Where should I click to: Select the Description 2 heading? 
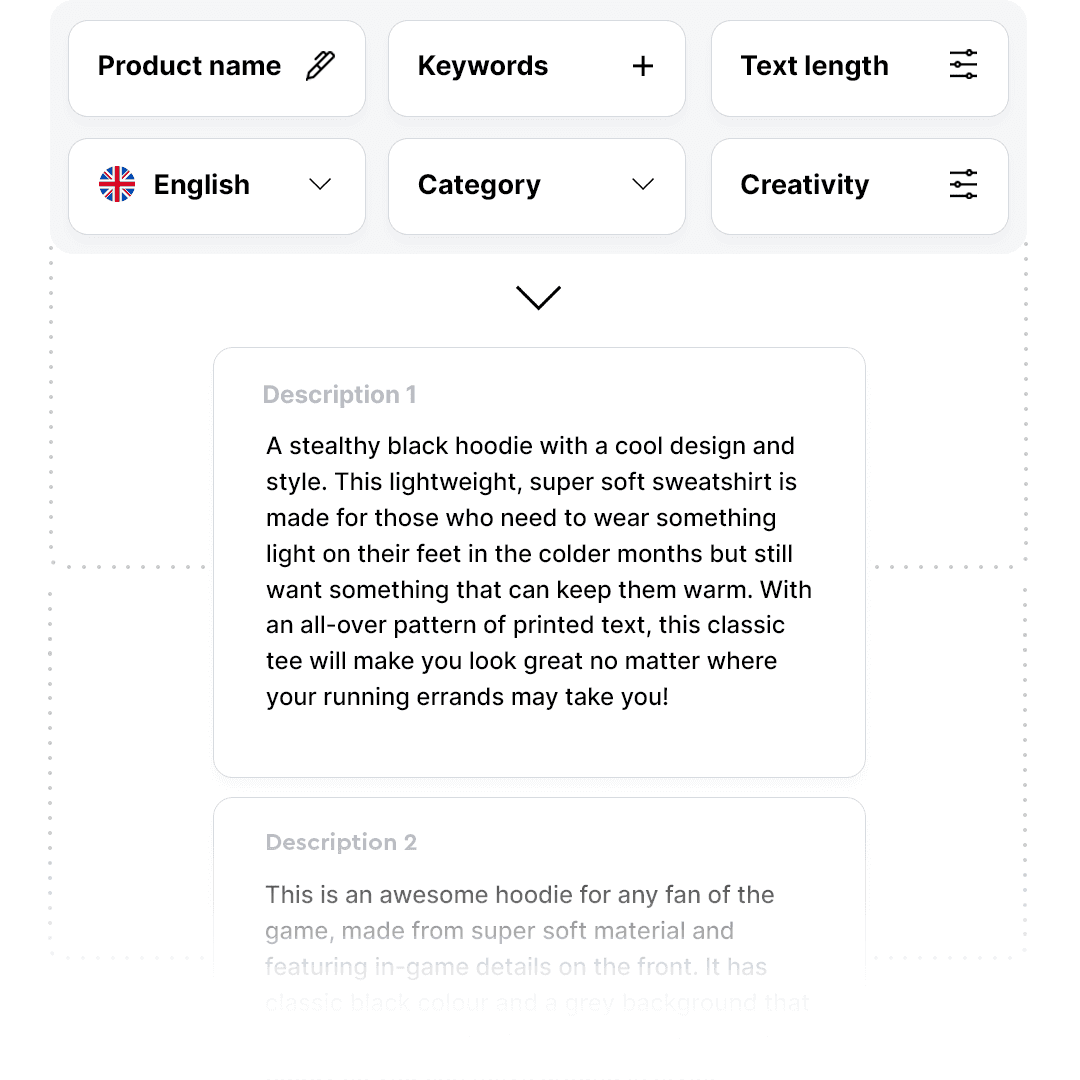tap(341, 842)
